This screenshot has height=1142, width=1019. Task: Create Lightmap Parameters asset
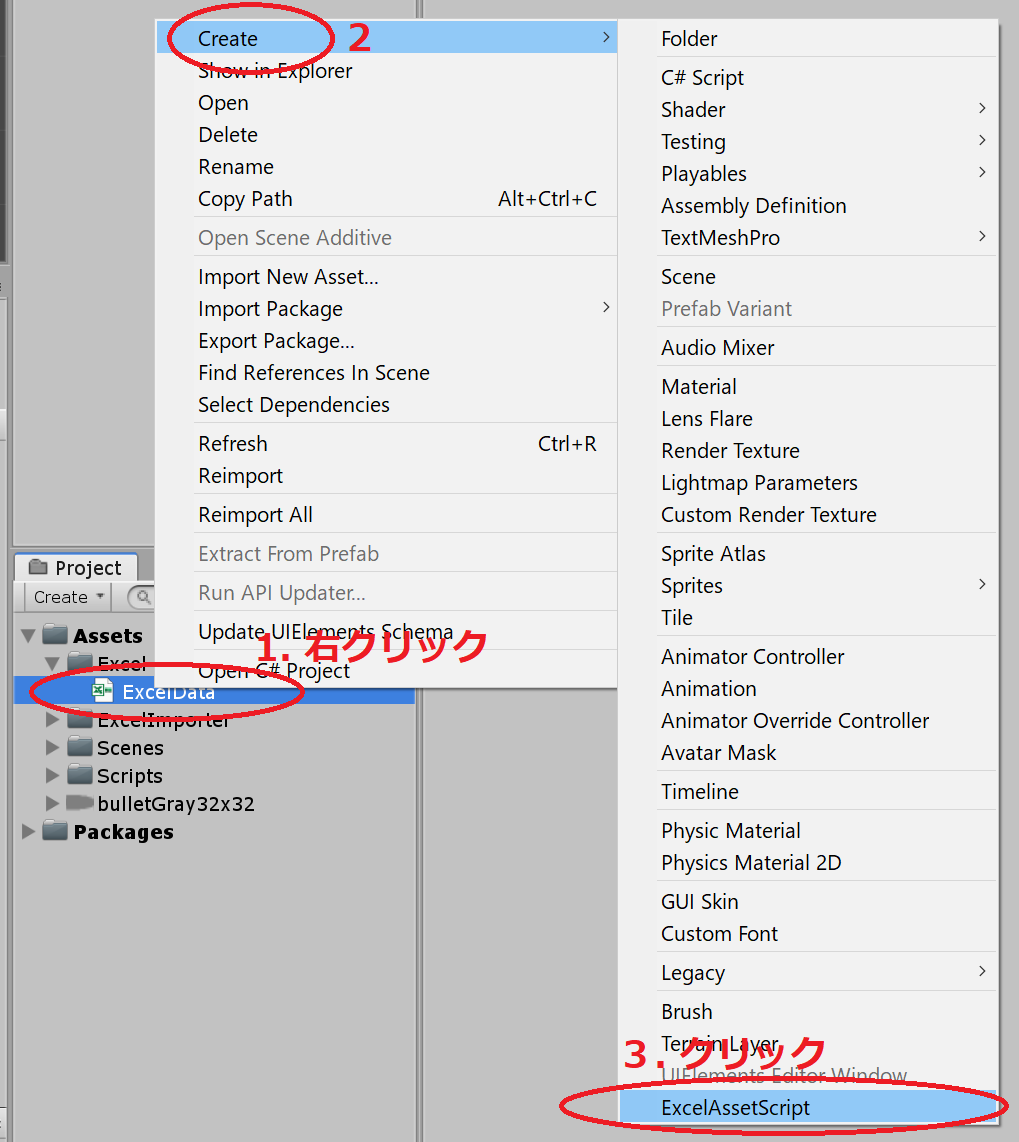point(808,483)
